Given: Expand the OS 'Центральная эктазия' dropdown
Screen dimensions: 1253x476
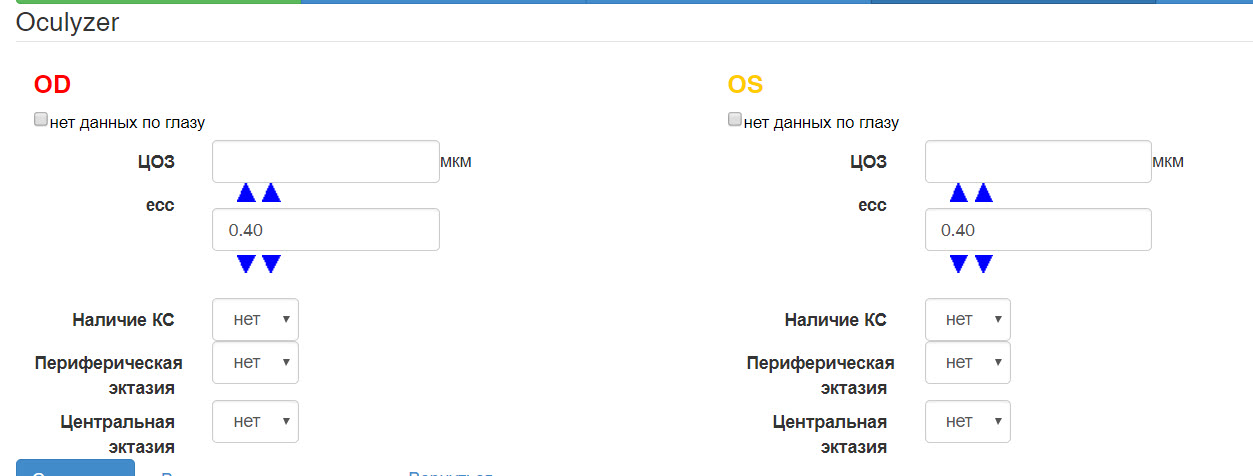Looking at the screenshot, I should [967, 421].
